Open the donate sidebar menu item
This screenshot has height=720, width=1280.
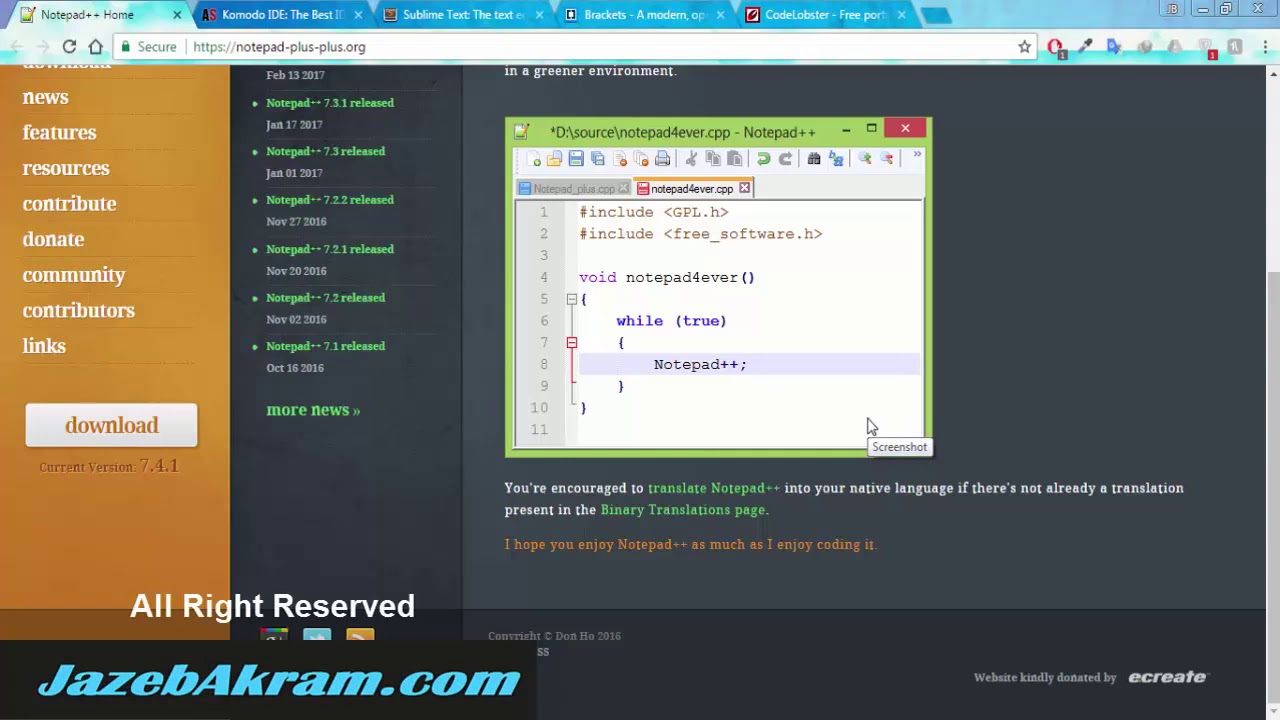(x=54, y=239)
